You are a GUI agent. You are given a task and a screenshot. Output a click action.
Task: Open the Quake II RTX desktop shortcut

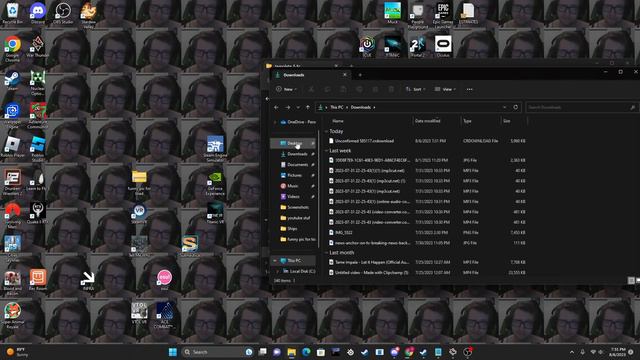38,213
